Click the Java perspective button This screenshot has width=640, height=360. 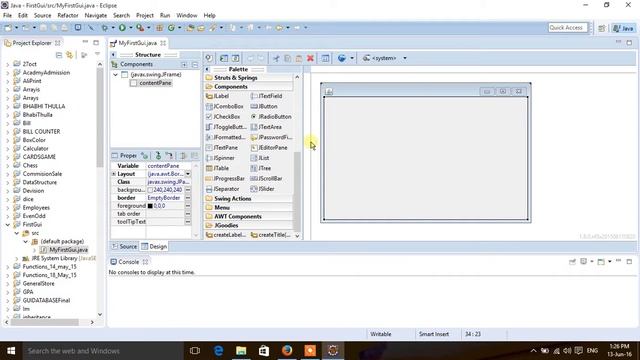tap(623, 28)
